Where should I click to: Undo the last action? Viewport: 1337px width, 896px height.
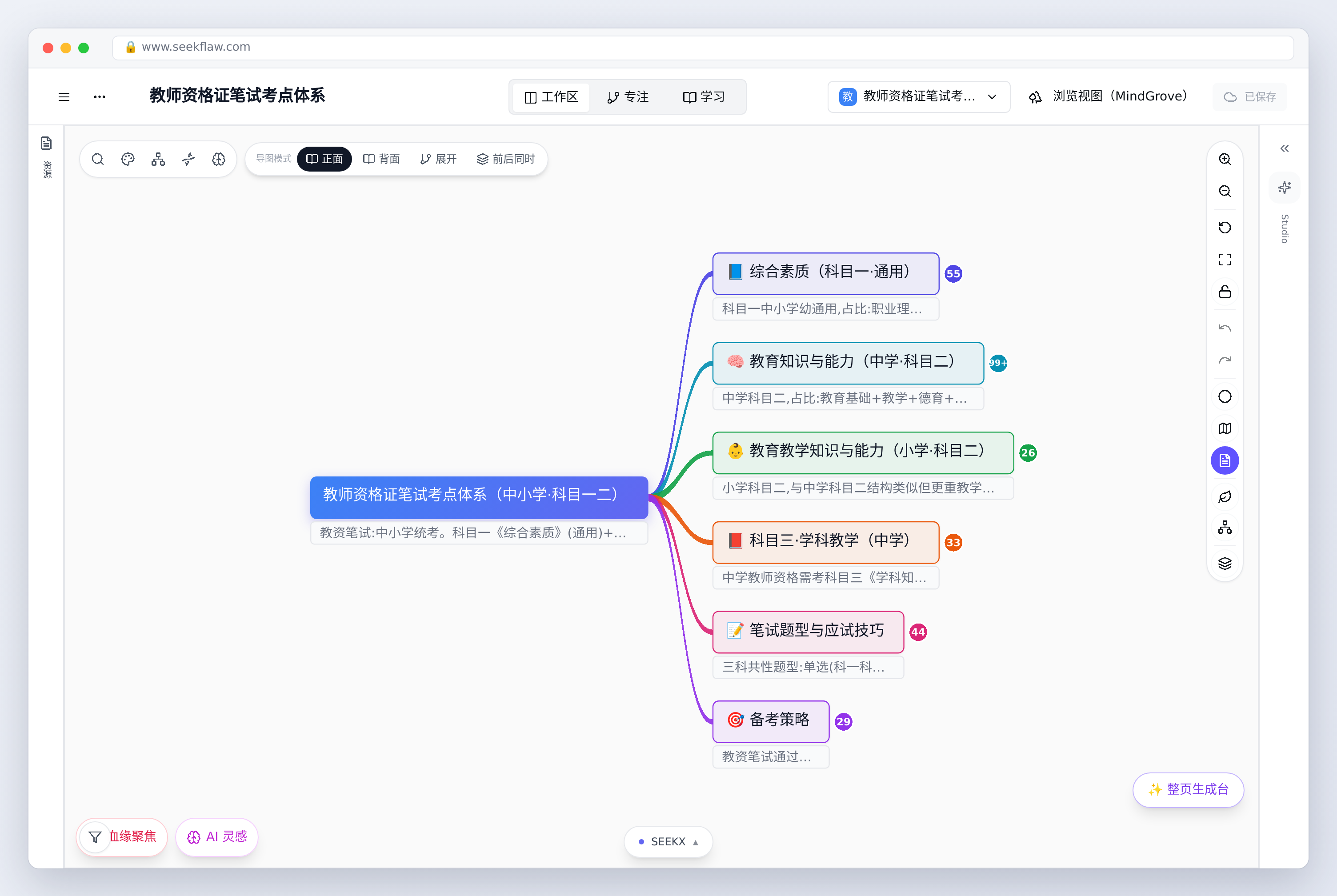coord(1225,328)
